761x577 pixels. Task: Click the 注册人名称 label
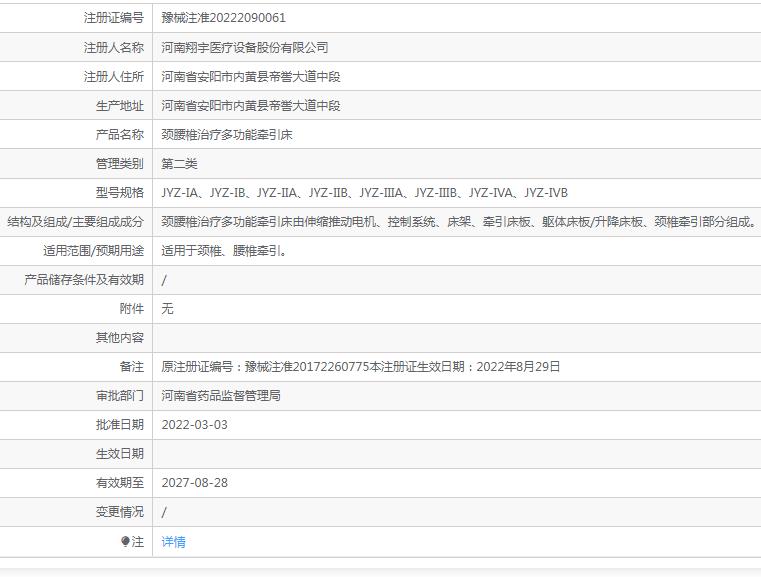(114, 47)
